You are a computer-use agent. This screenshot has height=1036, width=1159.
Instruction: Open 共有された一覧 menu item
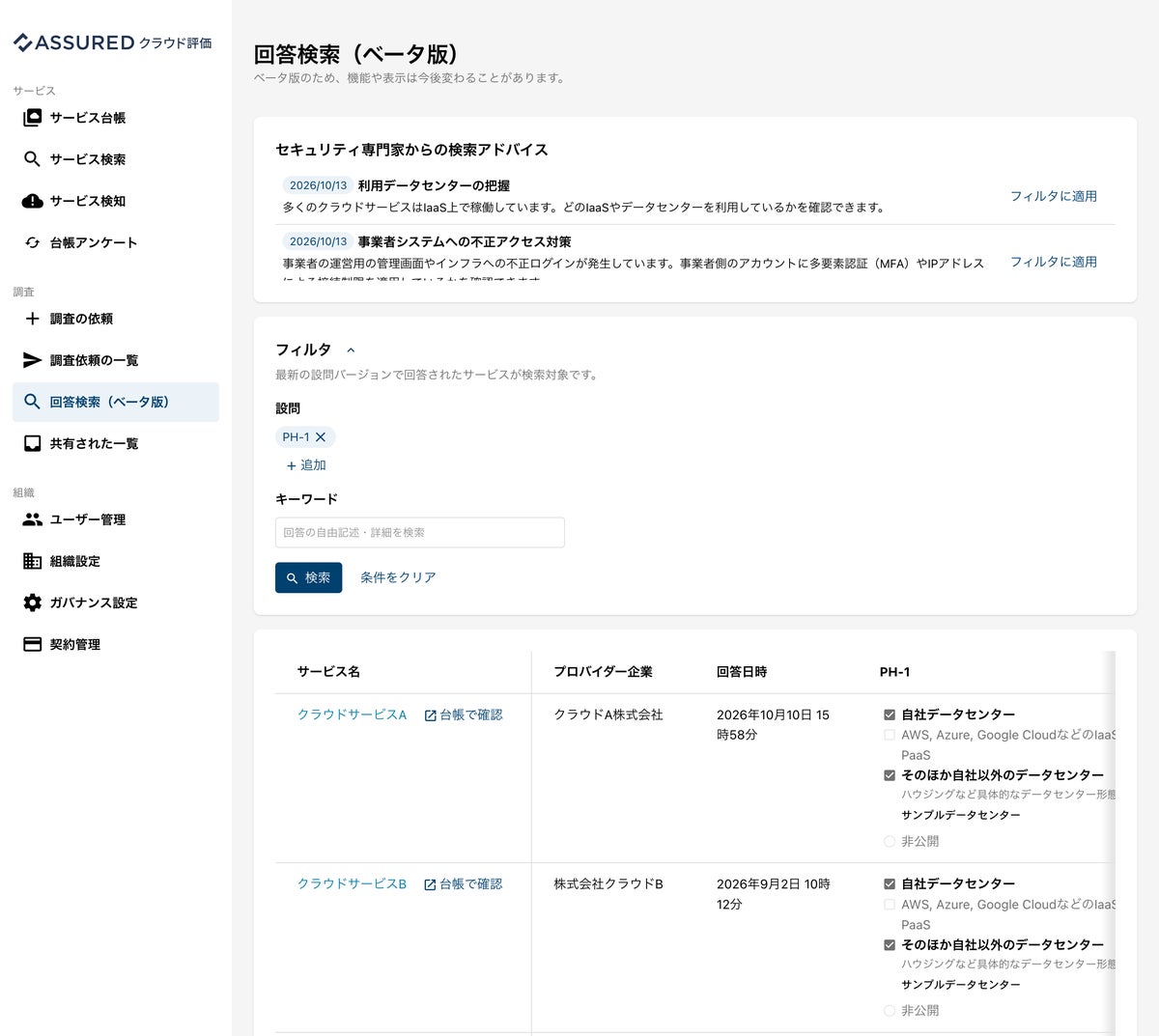(x=116, y=443)
